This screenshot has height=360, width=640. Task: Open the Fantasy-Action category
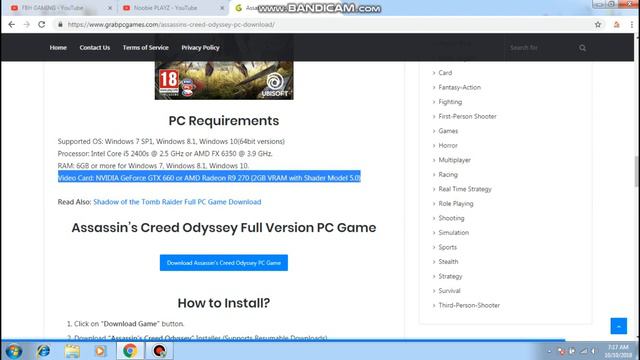pos(460,87)
